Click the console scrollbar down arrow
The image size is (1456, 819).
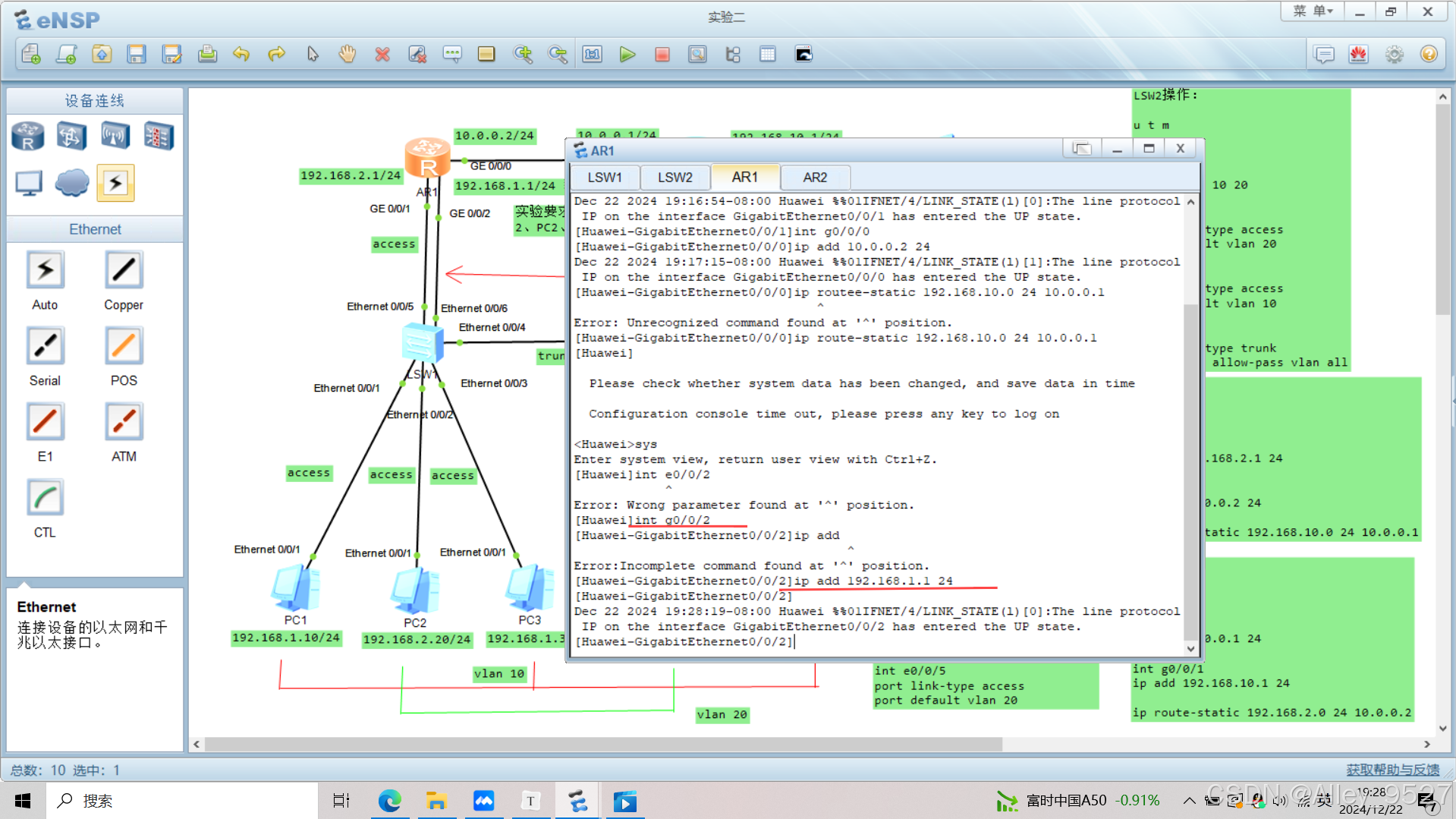[1190, 649]
